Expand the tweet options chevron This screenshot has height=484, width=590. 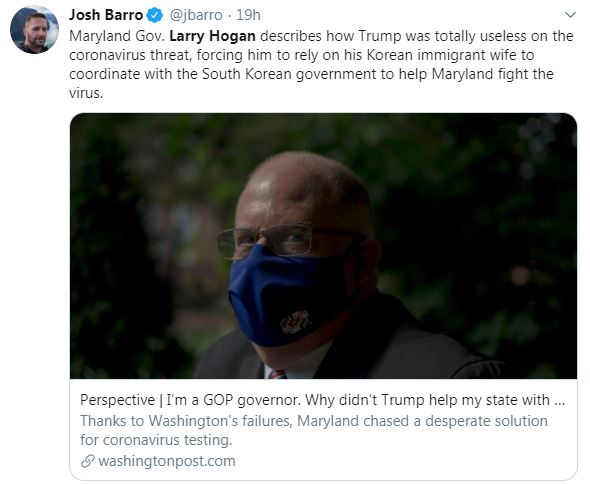click(570, 15)
